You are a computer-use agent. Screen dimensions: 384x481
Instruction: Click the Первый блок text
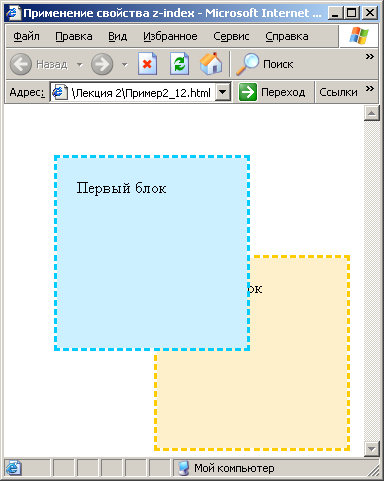click(121, 188)
